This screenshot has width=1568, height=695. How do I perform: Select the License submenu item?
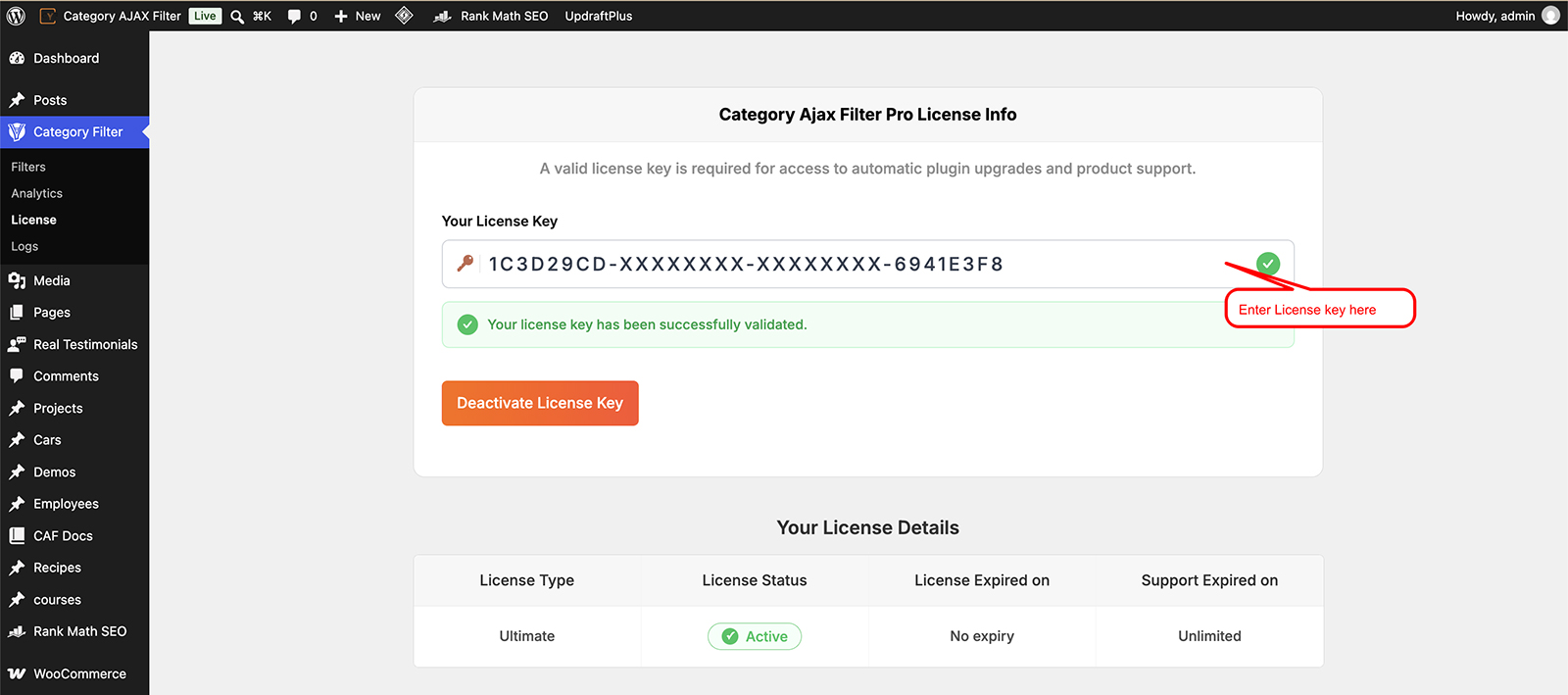(33, 220)
